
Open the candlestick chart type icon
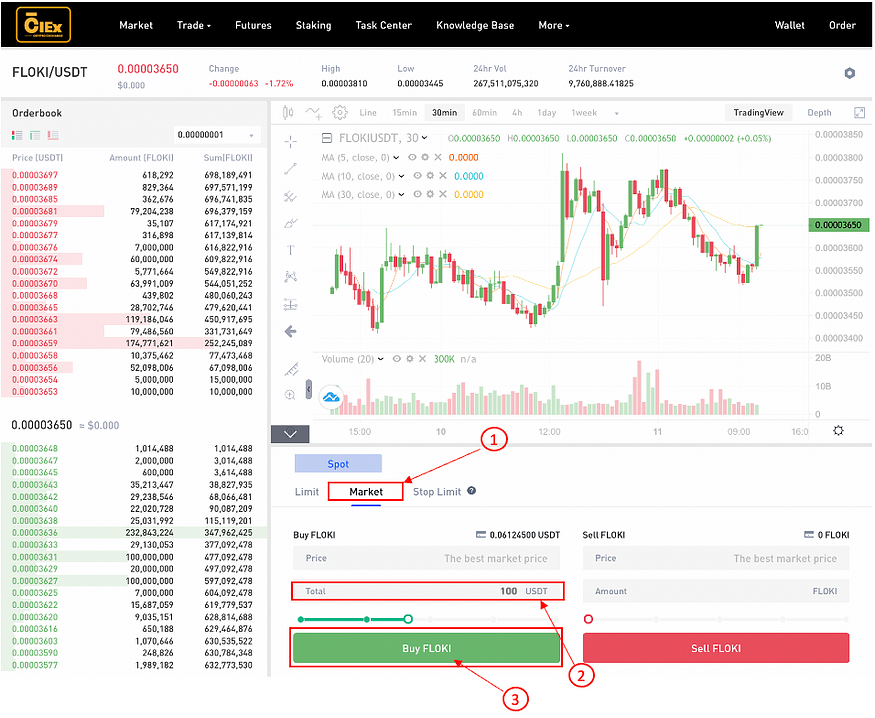[288, 113]
